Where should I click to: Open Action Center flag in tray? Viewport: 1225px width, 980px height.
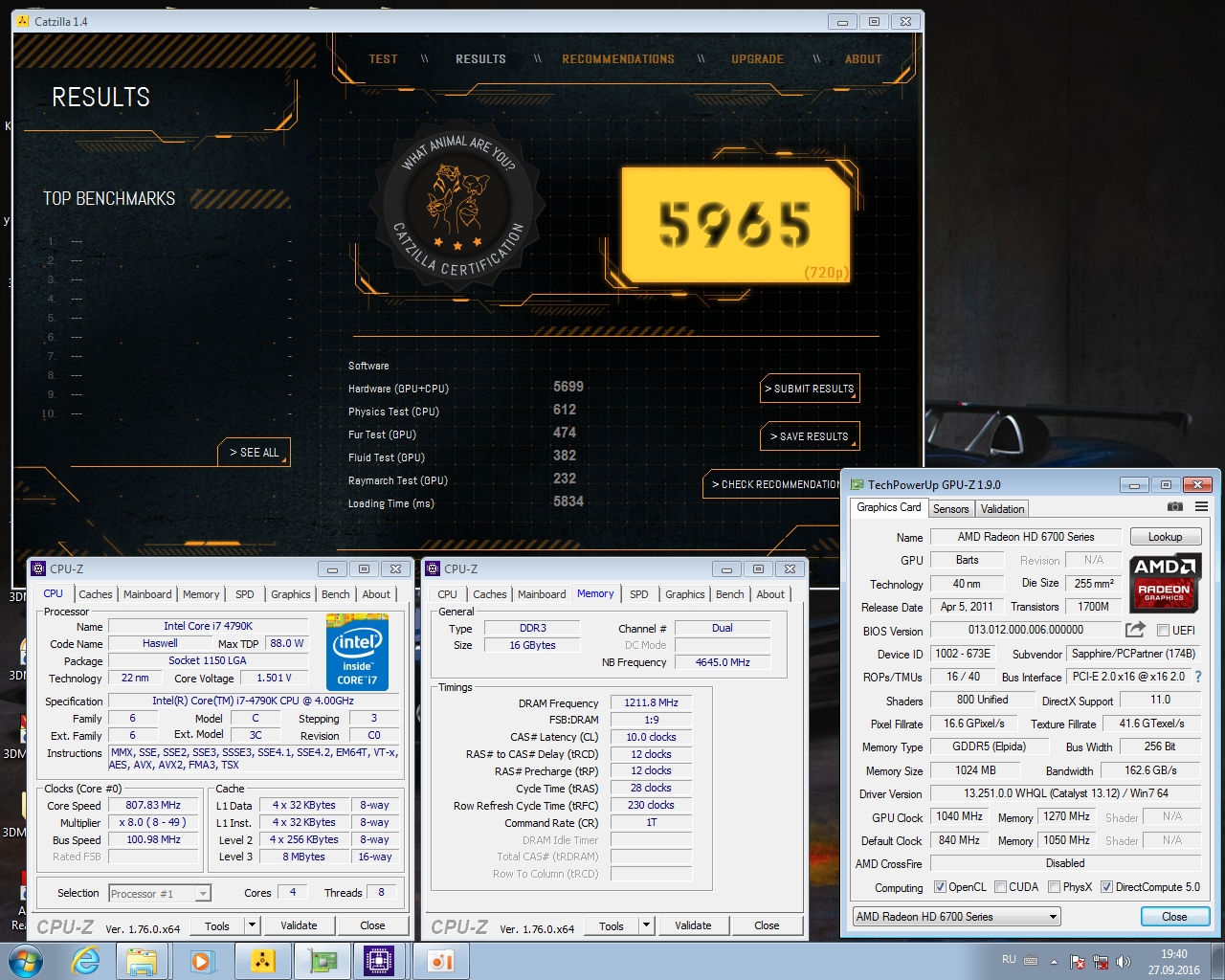coord(1078,961)
